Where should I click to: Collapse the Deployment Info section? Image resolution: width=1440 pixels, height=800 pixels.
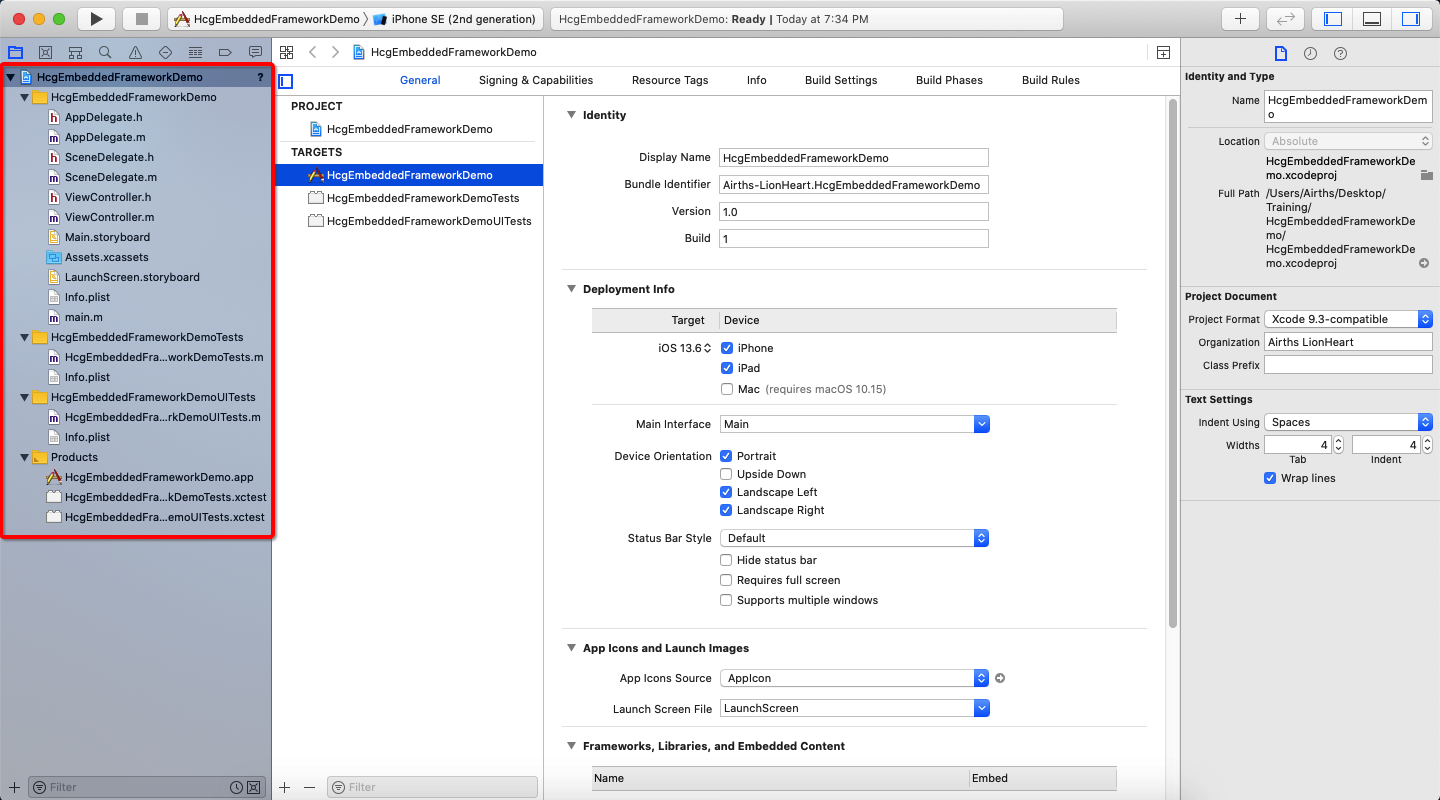571,289
